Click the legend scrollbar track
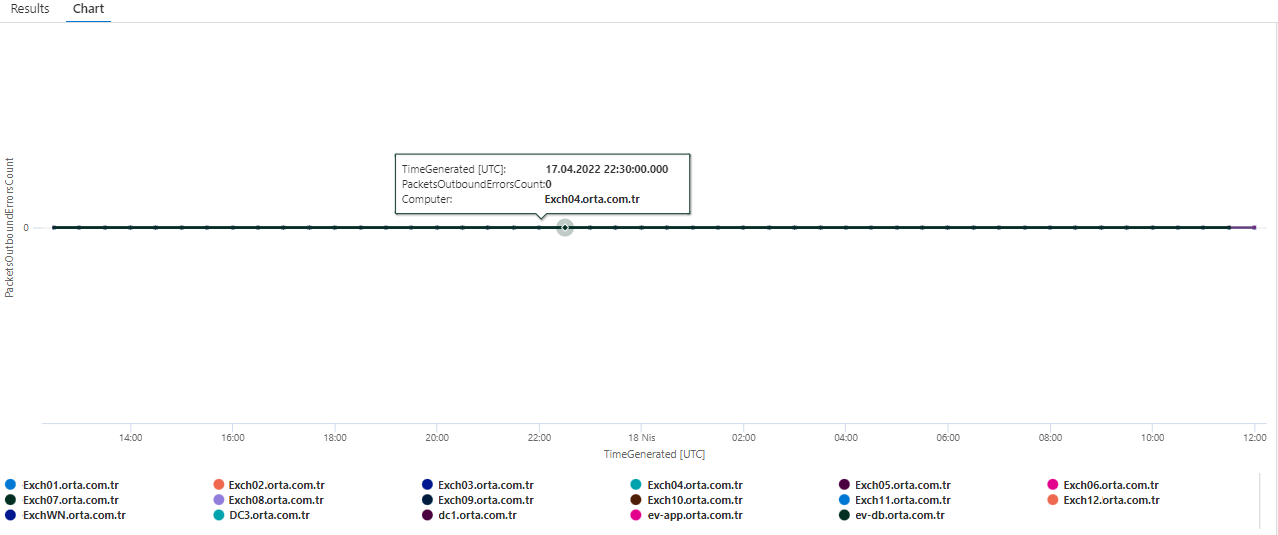The image size is (1278, 535). tap(1259, 500)
